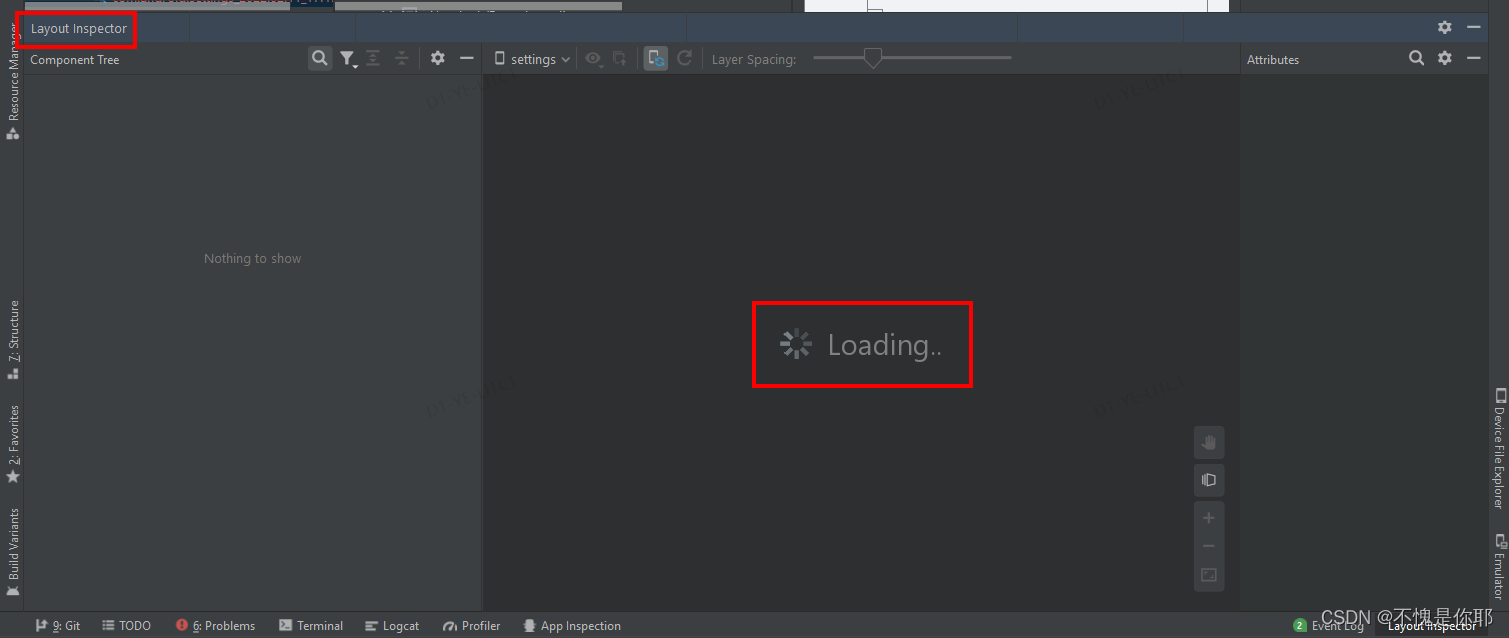Hide the Component Tree panel

[x=466, y=59]
